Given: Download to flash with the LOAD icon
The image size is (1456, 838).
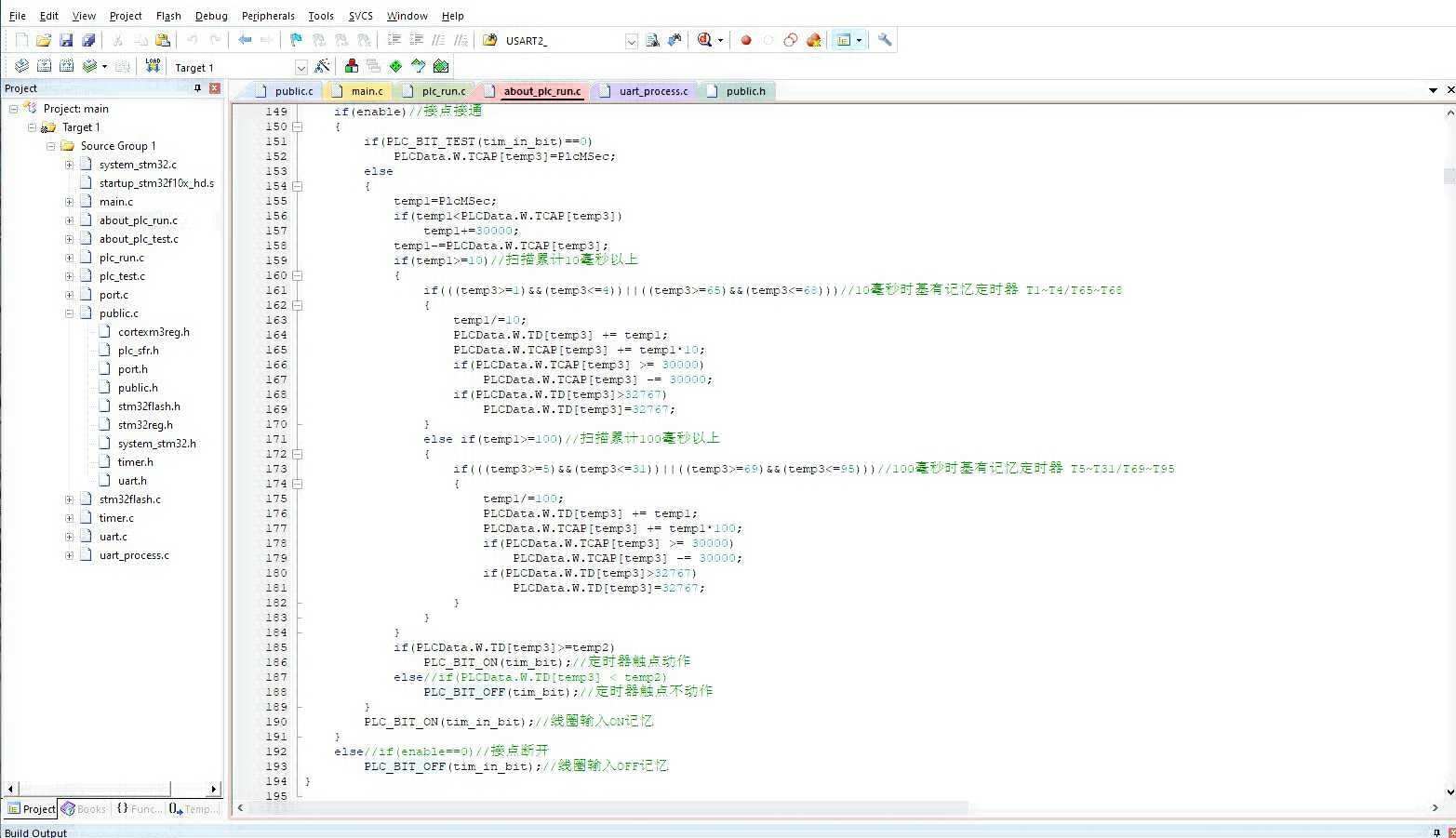Looking at the screenshot, I should coord(153,66).
